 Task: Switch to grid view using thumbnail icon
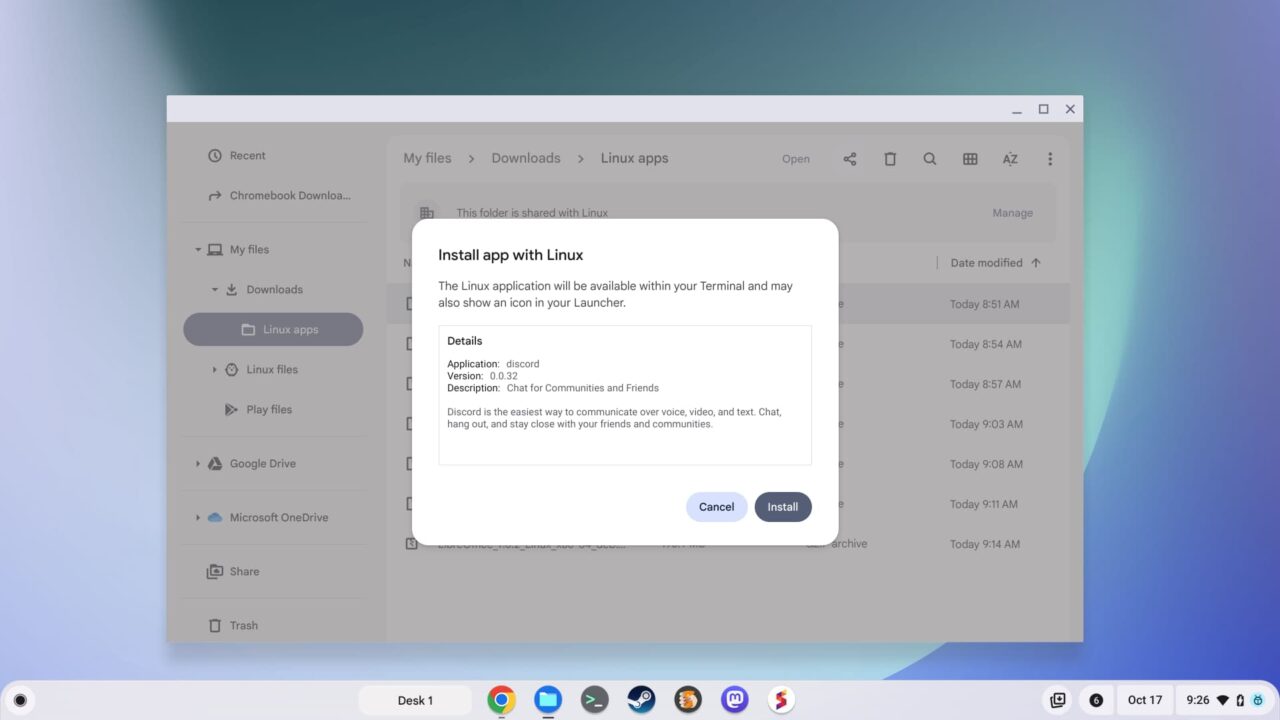970,159
